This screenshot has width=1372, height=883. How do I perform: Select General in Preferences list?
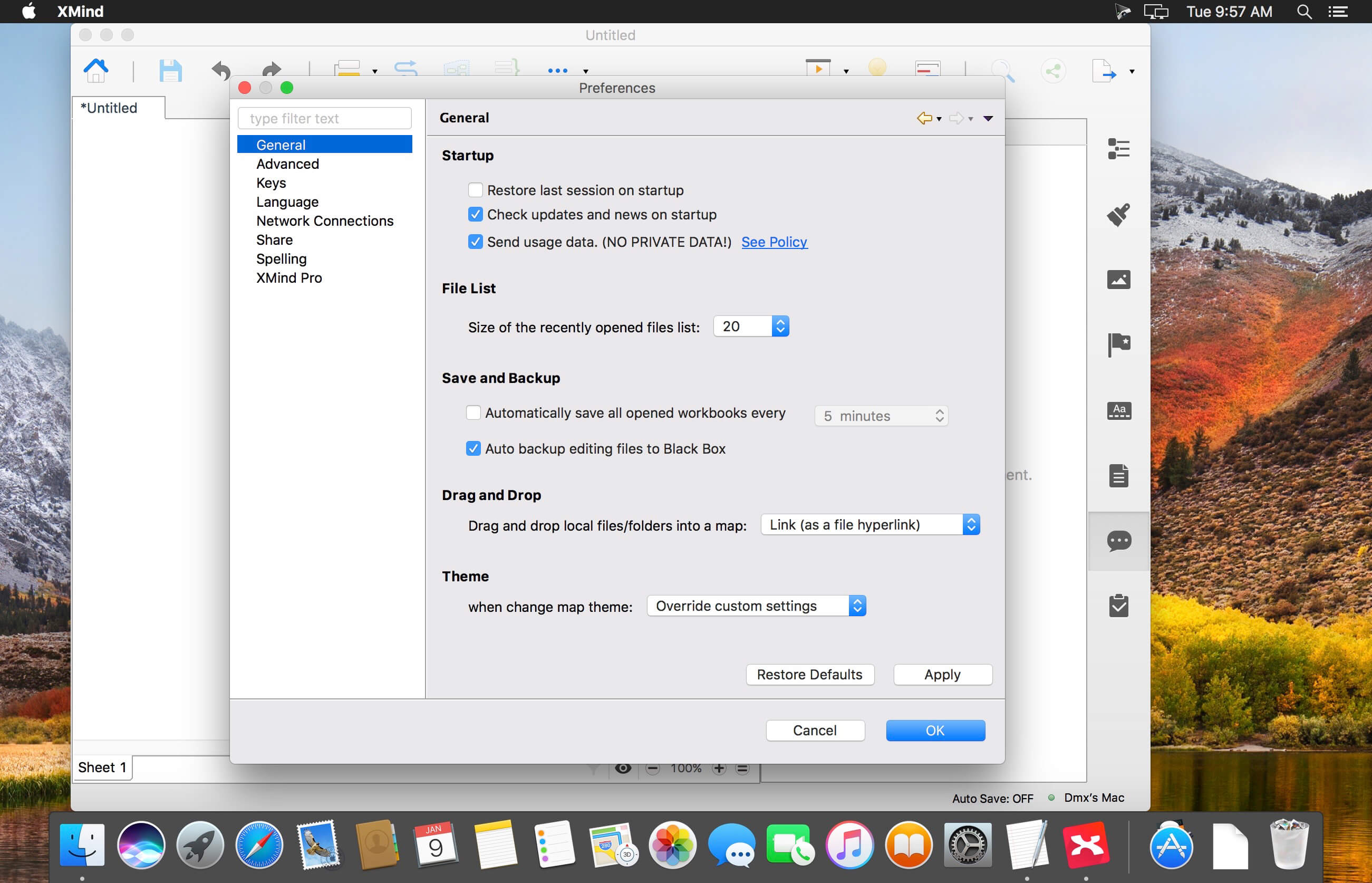click(x=324, y=145)
